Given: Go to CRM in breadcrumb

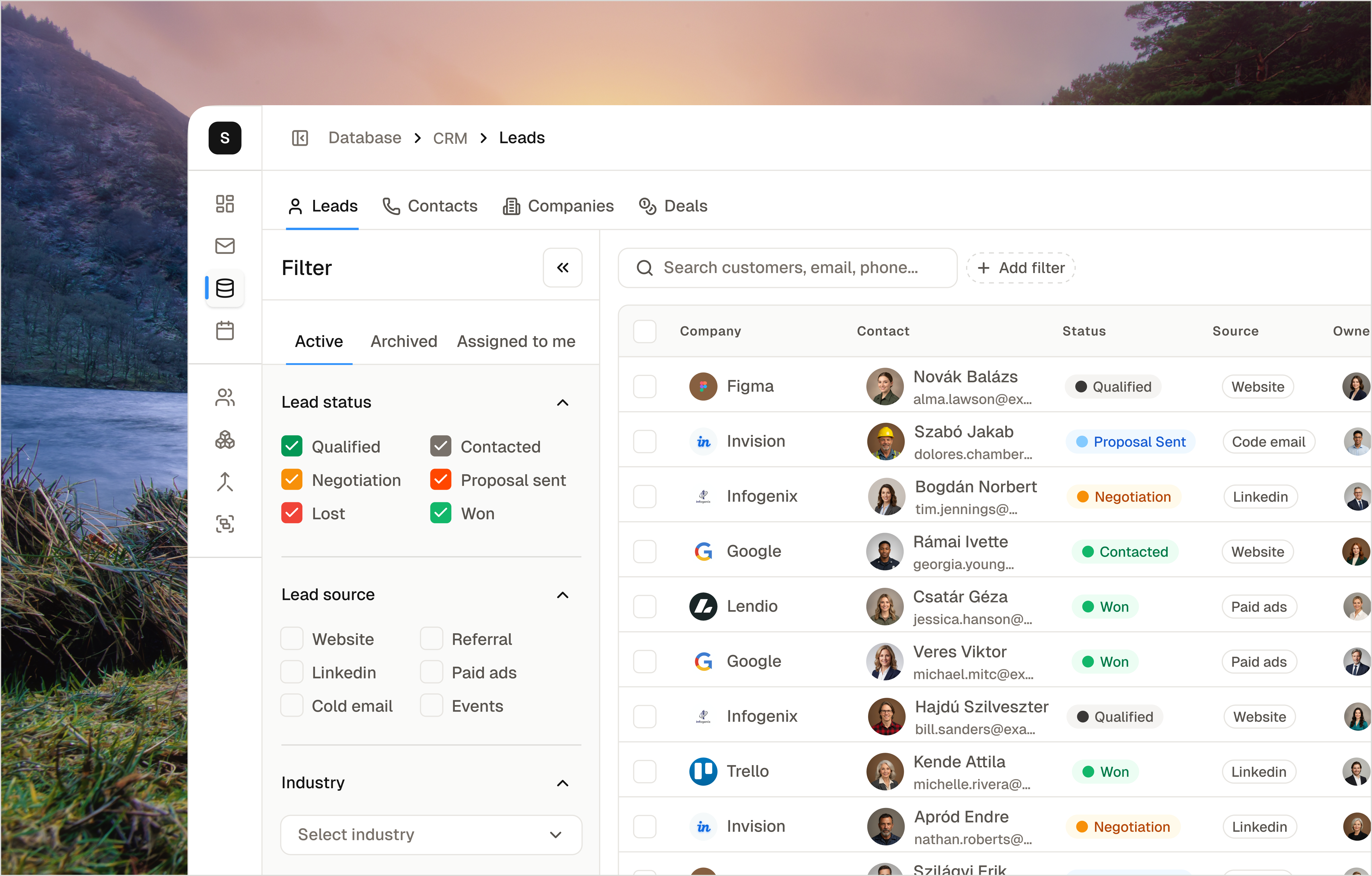Looking at the screenshot, I should (450, 138).
